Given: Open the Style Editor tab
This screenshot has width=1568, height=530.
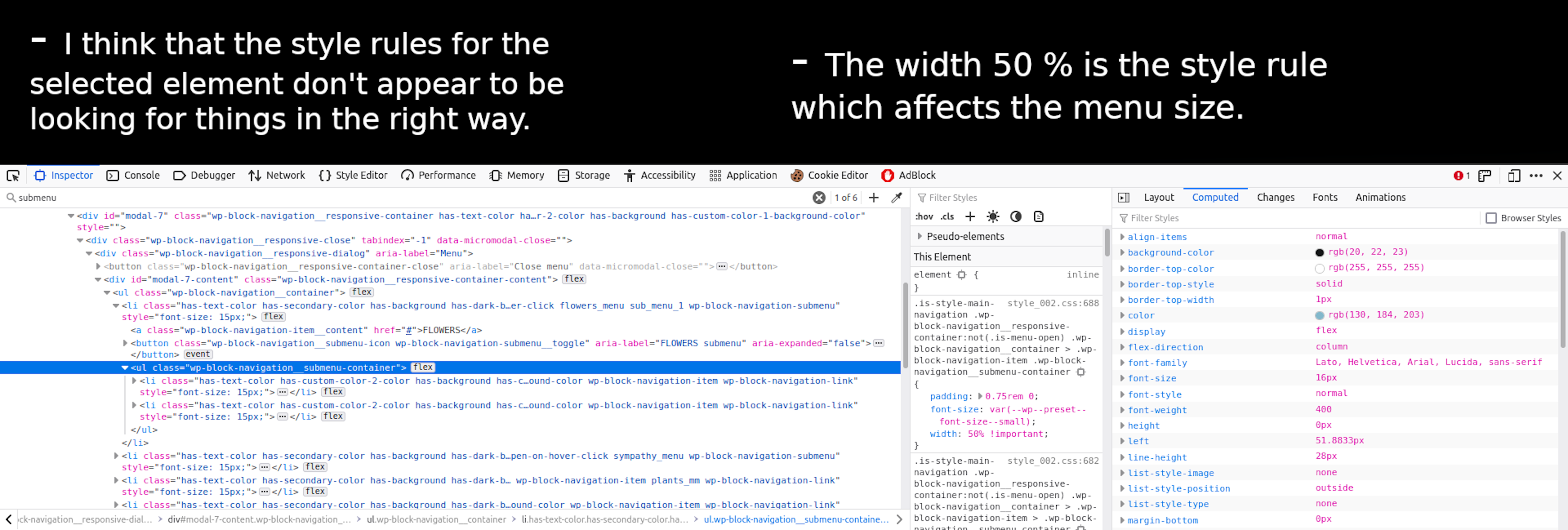Looking at the screenshot, I should (353, 176).
